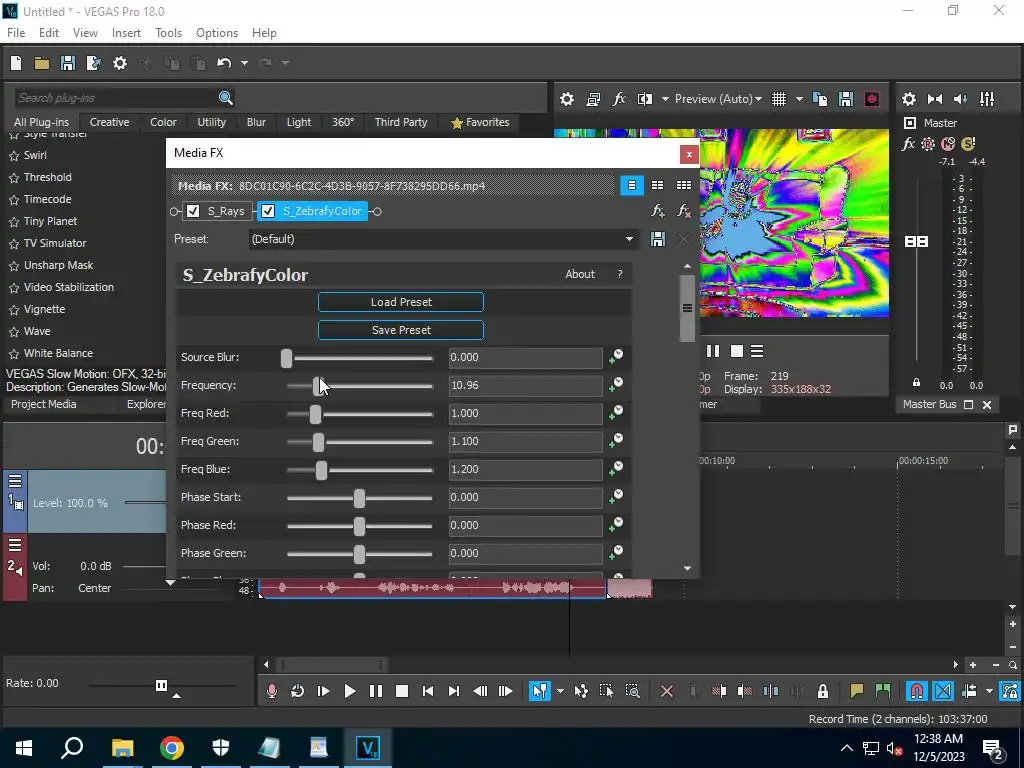Screen dimensions: 1024x768
Task: Click Record microphone button in transport
Action: [x=272, y=691]
